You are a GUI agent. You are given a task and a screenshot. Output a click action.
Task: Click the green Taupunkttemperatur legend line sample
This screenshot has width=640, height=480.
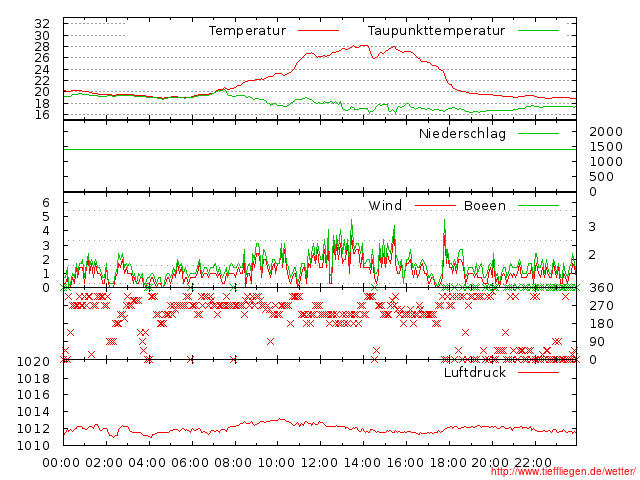point(538,31)
